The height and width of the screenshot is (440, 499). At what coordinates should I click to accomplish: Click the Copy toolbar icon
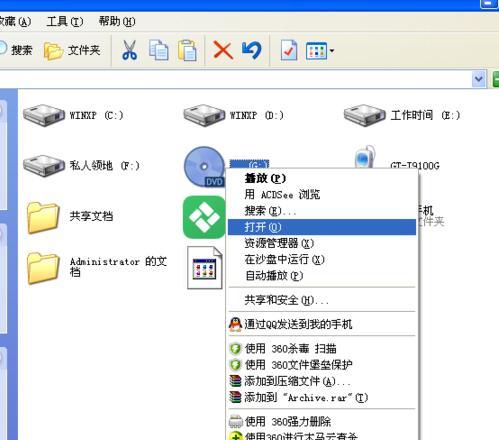coord(158,50)
